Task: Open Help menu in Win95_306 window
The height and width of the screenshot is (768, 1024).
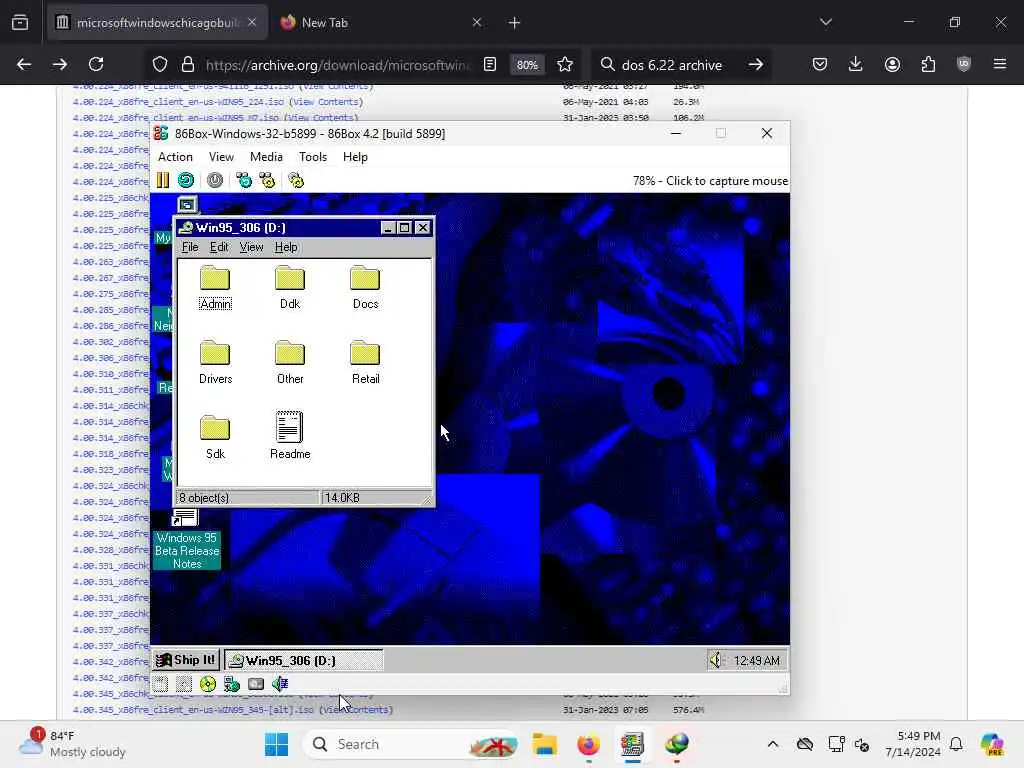Action: tap(286, 247)
